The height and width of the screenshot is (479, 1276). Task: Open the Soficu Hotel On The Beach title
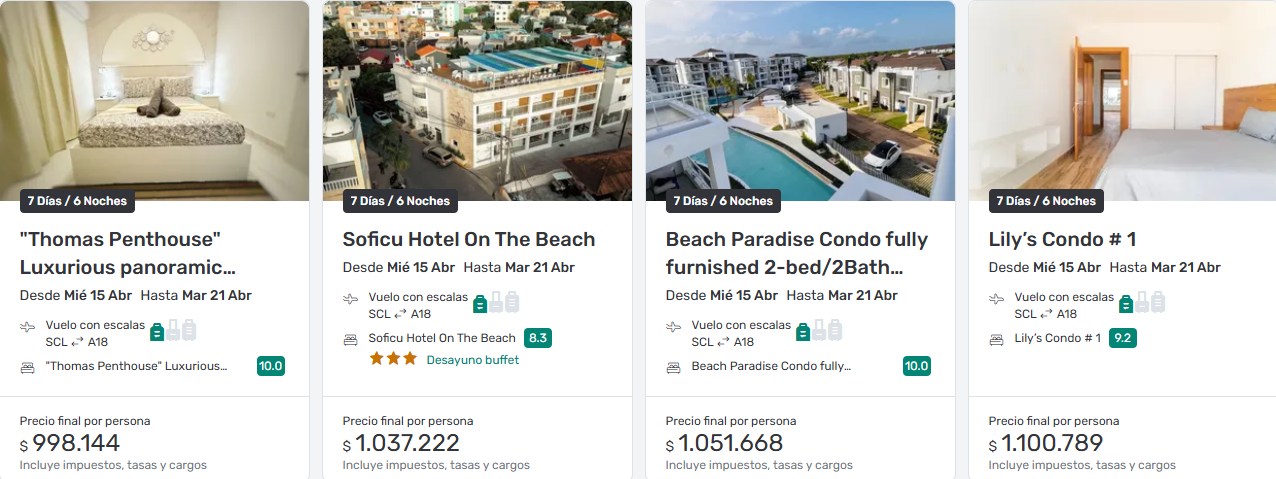pos(468,240)
